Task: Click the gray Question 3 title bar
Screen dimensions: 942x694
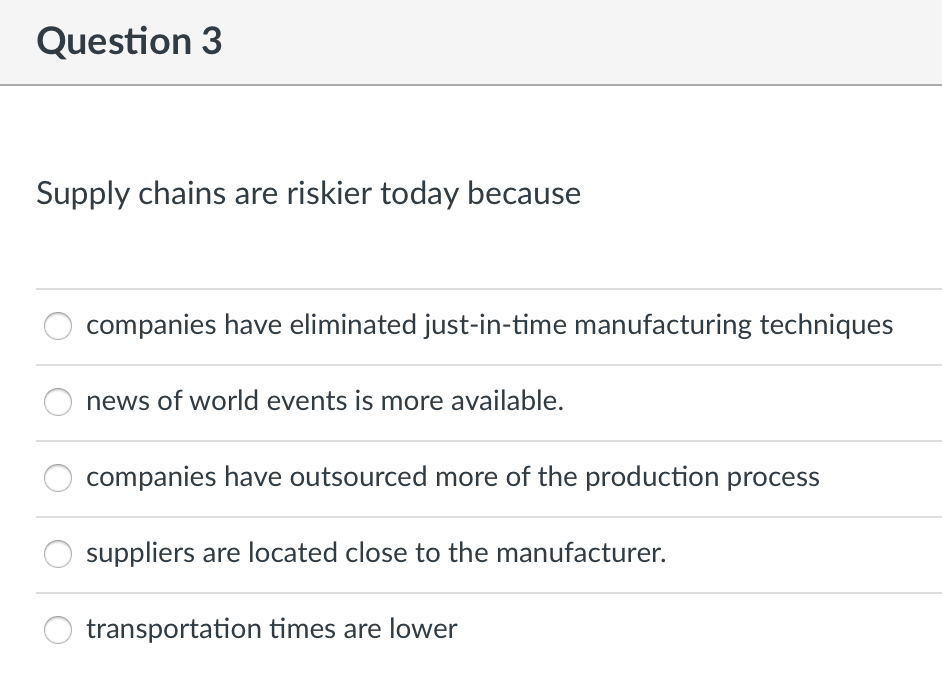Action: coord(471,42)
